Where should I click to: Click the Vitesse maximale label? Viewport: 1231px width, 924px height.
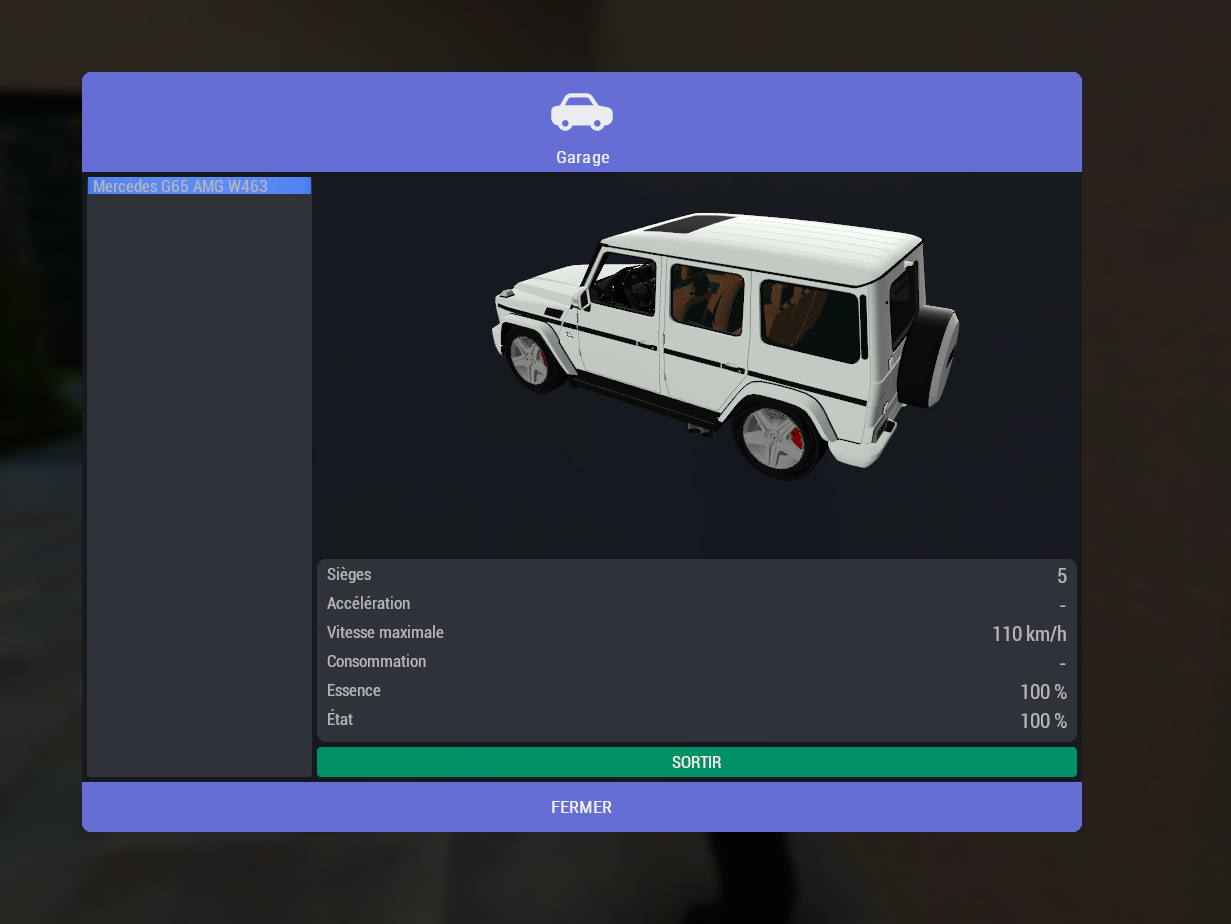pyautogui.click(x=385, y=633)
